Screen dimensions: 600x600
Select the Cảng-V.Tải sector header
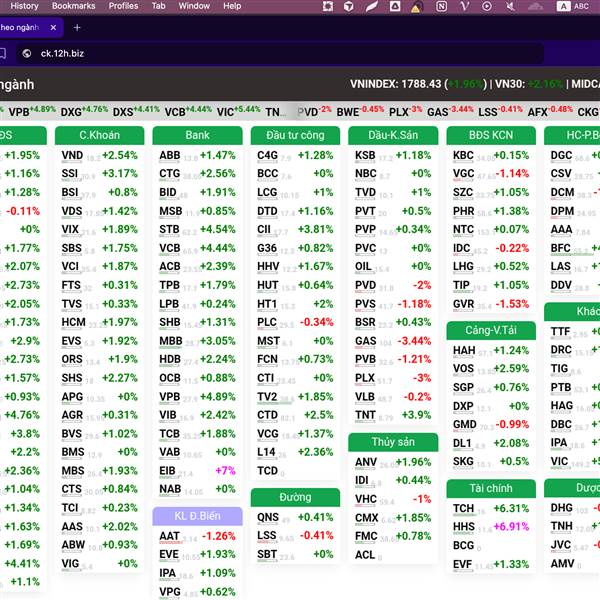491,330
